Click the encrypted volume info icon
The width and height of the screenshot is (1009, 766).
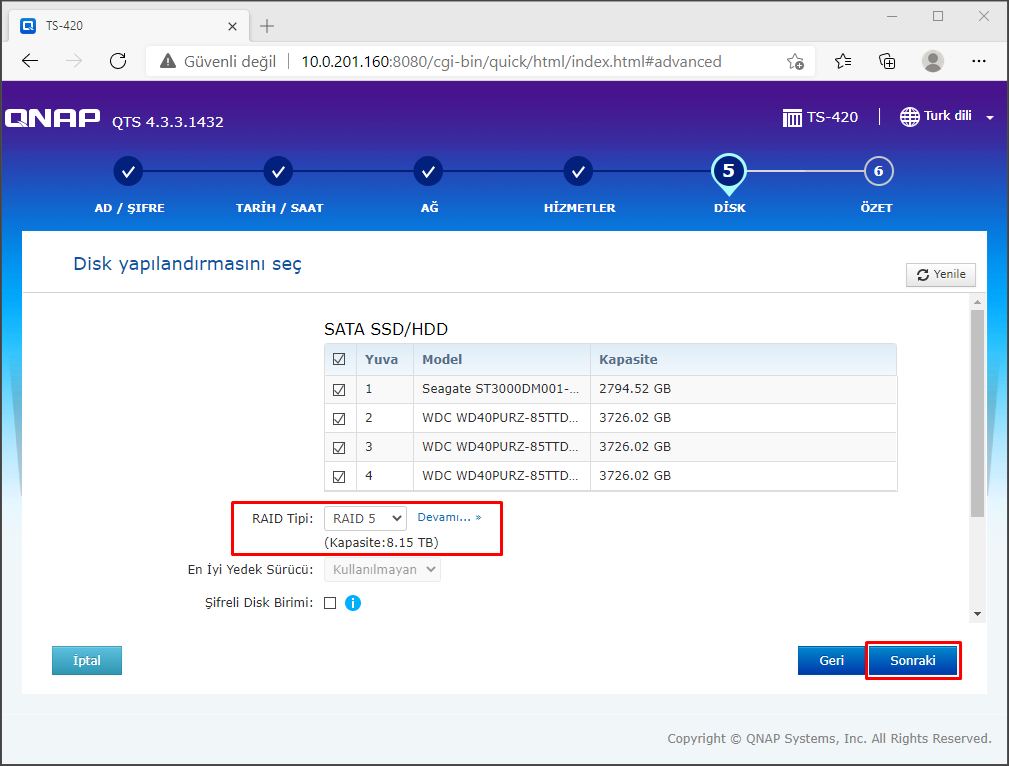point(353,603)
